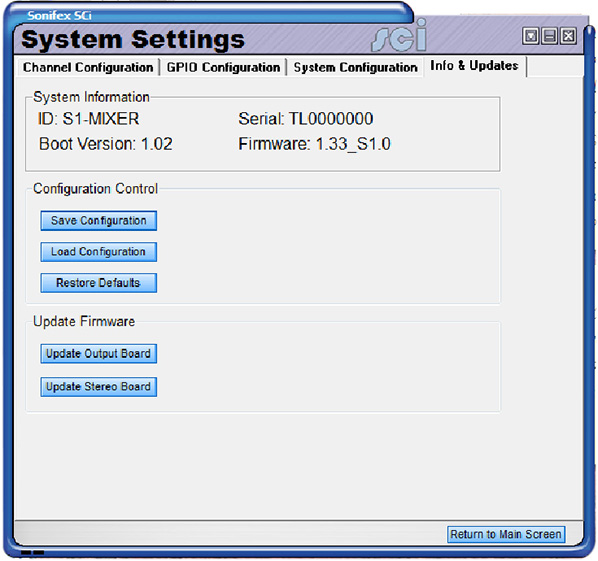Select the Info & Updates tab
Image resolution: width=598 pixels, height=561 pixels.
(x=474, y=66)
